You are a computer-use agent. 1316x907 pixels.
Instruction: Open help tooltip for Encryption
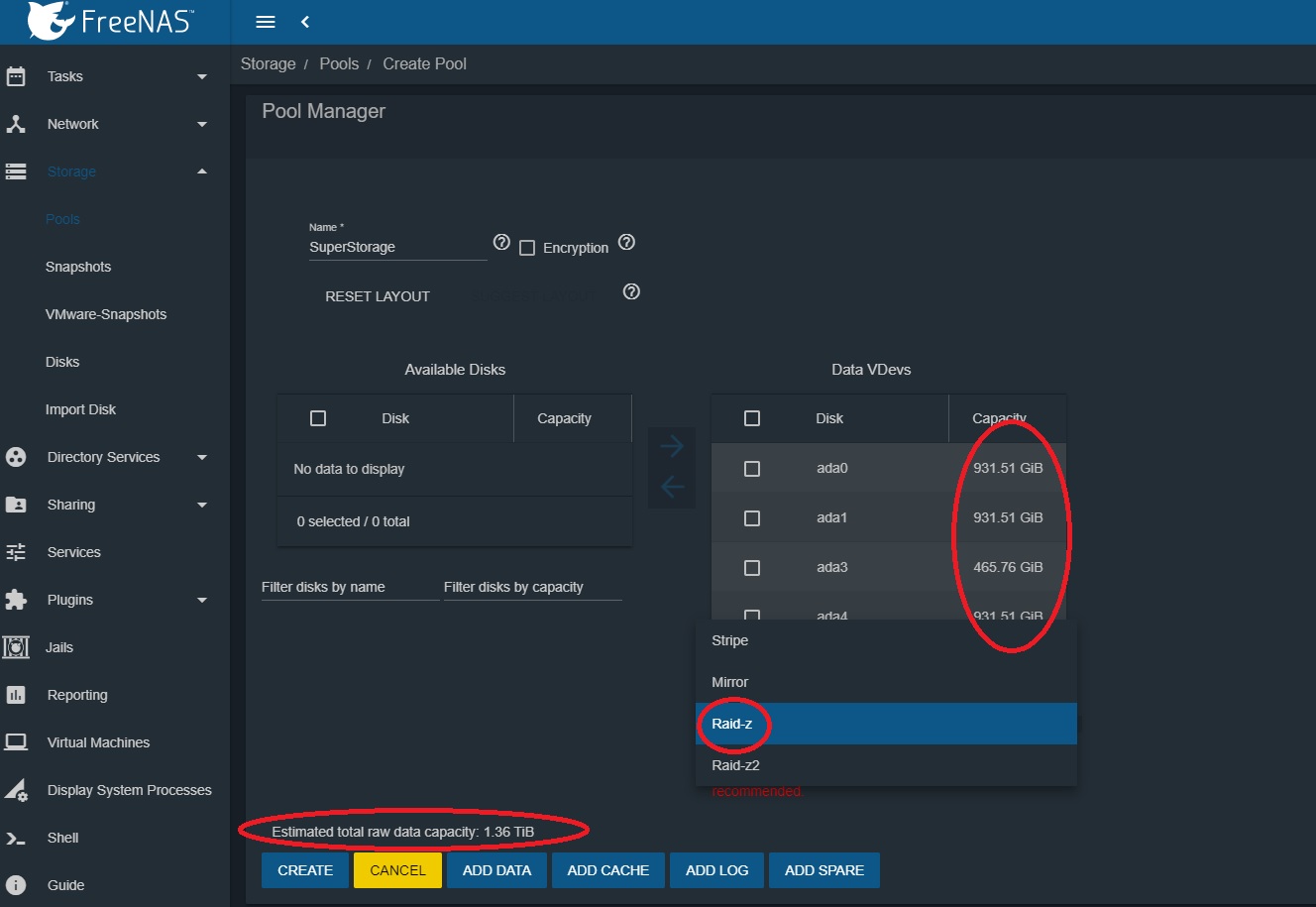626,243
